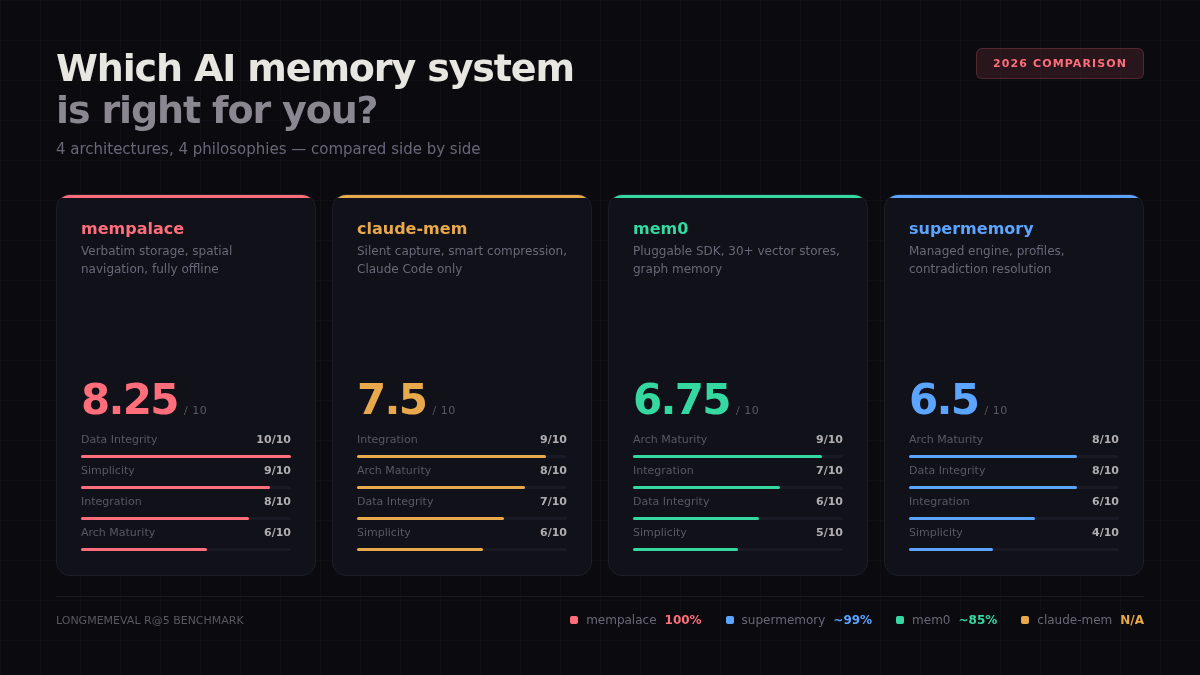Click supermemory description about managed engine

987,260
